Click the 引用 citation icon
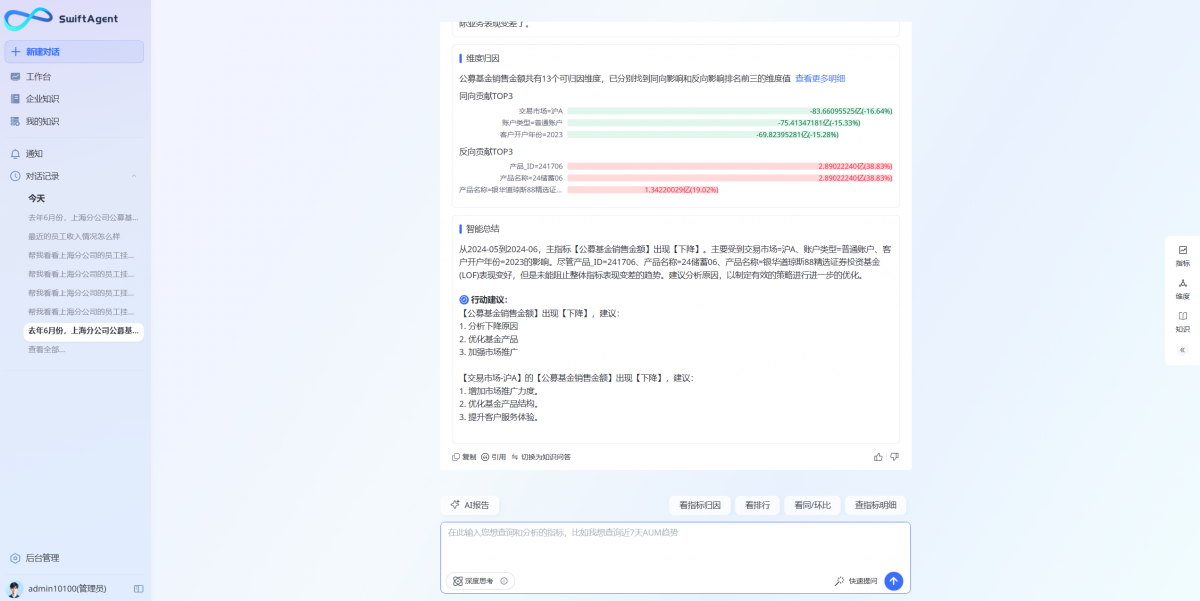 (x=486, y=456)
